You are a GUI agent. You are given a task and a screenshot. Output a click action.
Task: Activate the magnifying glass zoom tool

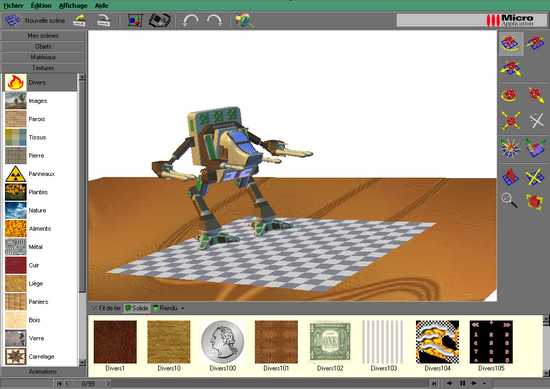point(510,200)
